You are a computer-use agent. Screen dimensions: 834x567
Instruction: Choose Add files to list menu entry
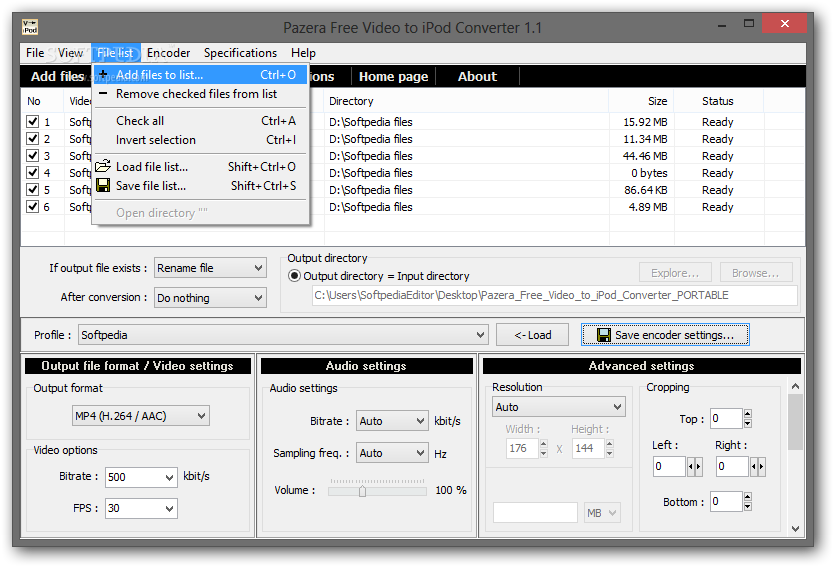(x=201, y=74)
